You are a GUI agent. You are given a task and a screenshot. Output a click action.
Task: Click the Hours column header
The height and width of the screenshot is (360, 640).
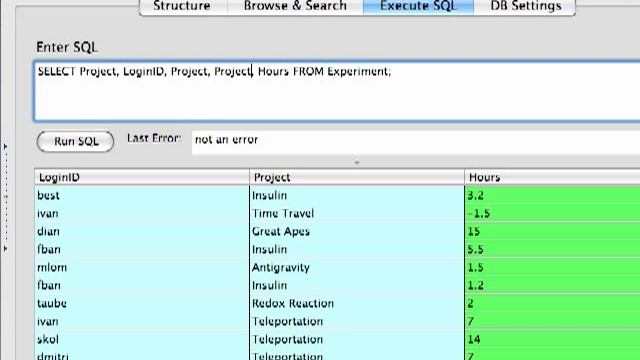[552, 177]
